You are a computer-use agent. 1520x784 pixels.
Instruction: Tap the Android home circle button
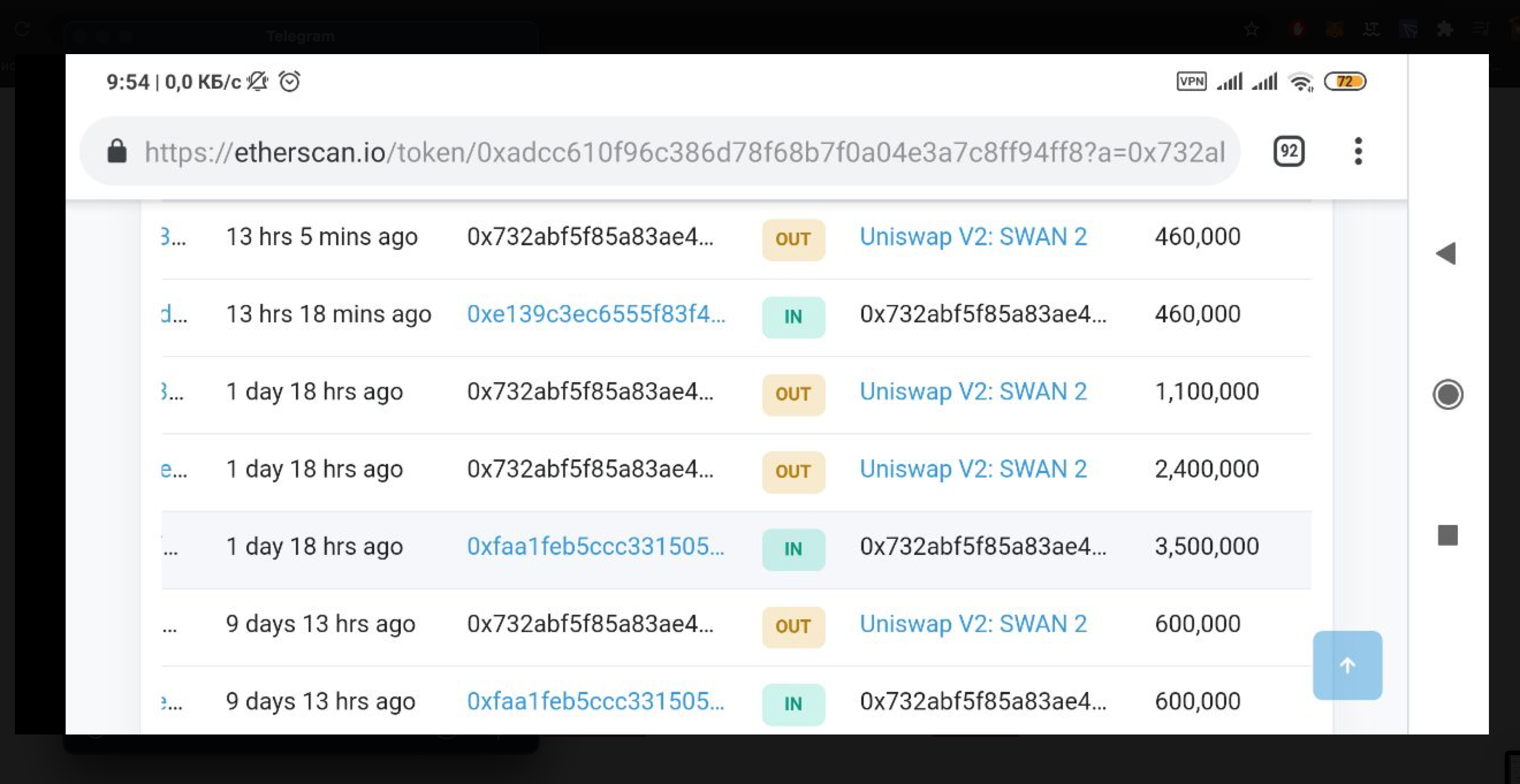click(x=1447, y=395)
